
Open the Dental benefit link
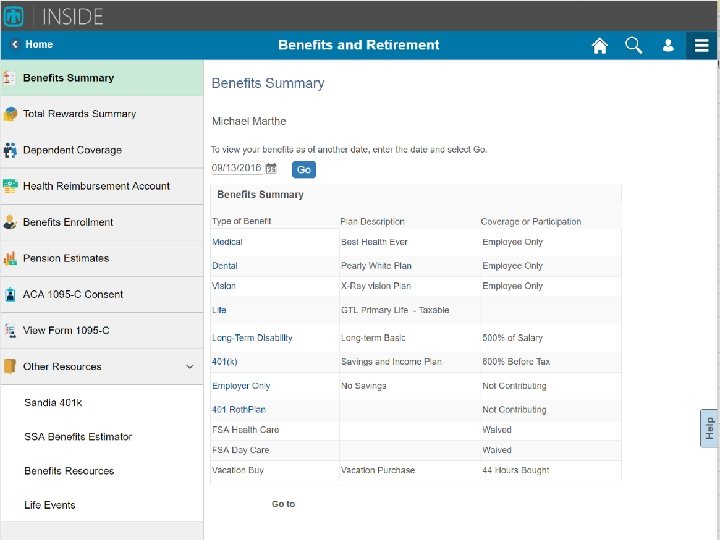(225, 266)
